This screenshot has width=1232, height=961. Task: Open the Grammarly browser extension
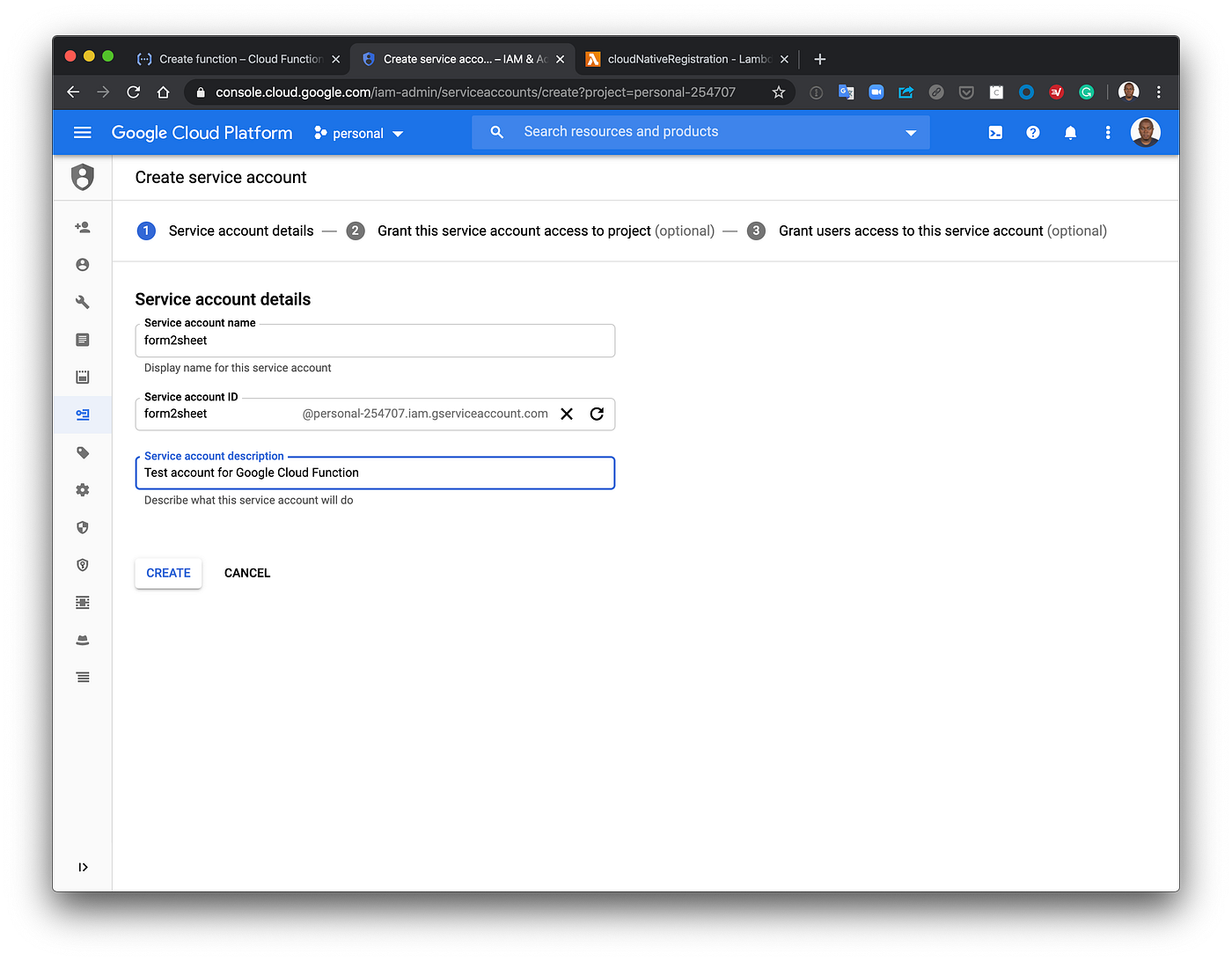point(1086,92)
